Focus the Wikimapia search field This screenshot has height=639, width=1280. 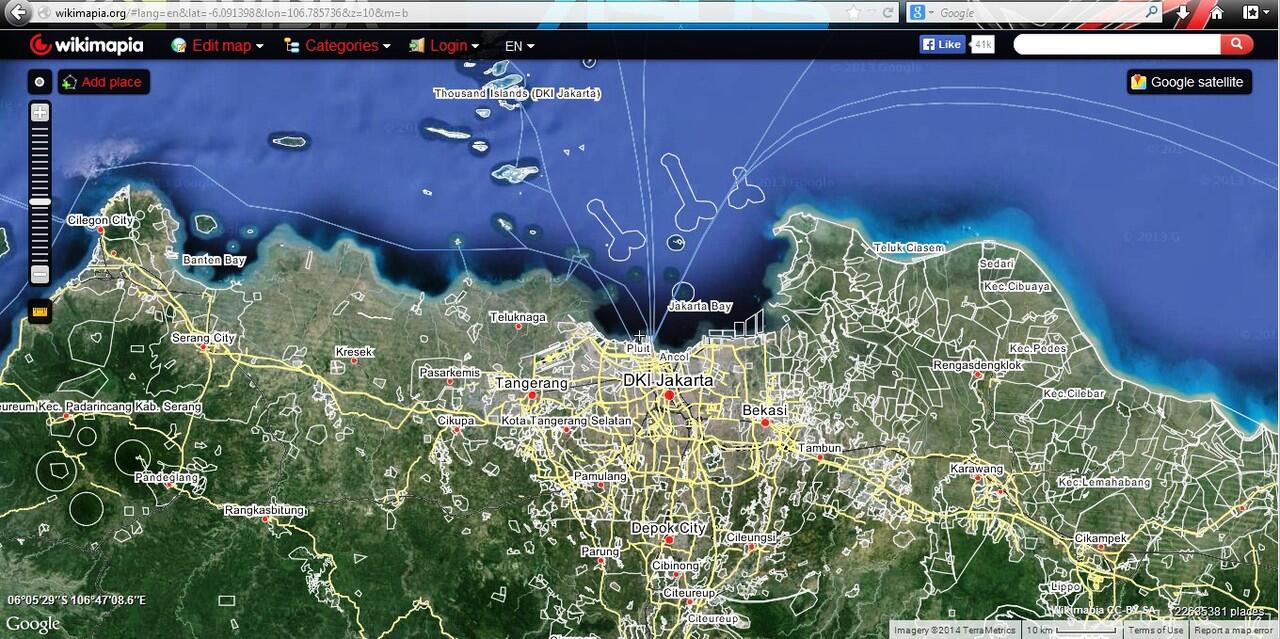click(x=1117, y=44)
